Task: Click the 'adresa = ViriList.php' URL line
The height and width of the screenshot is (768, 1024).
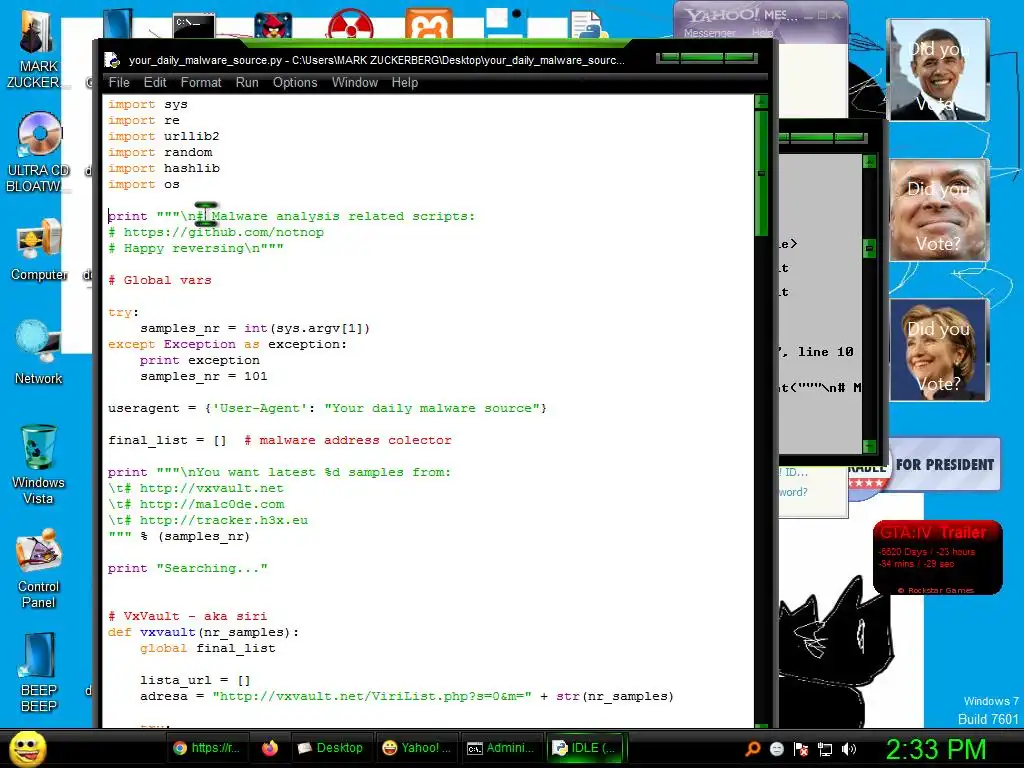Action: click(x=406, y=696)
